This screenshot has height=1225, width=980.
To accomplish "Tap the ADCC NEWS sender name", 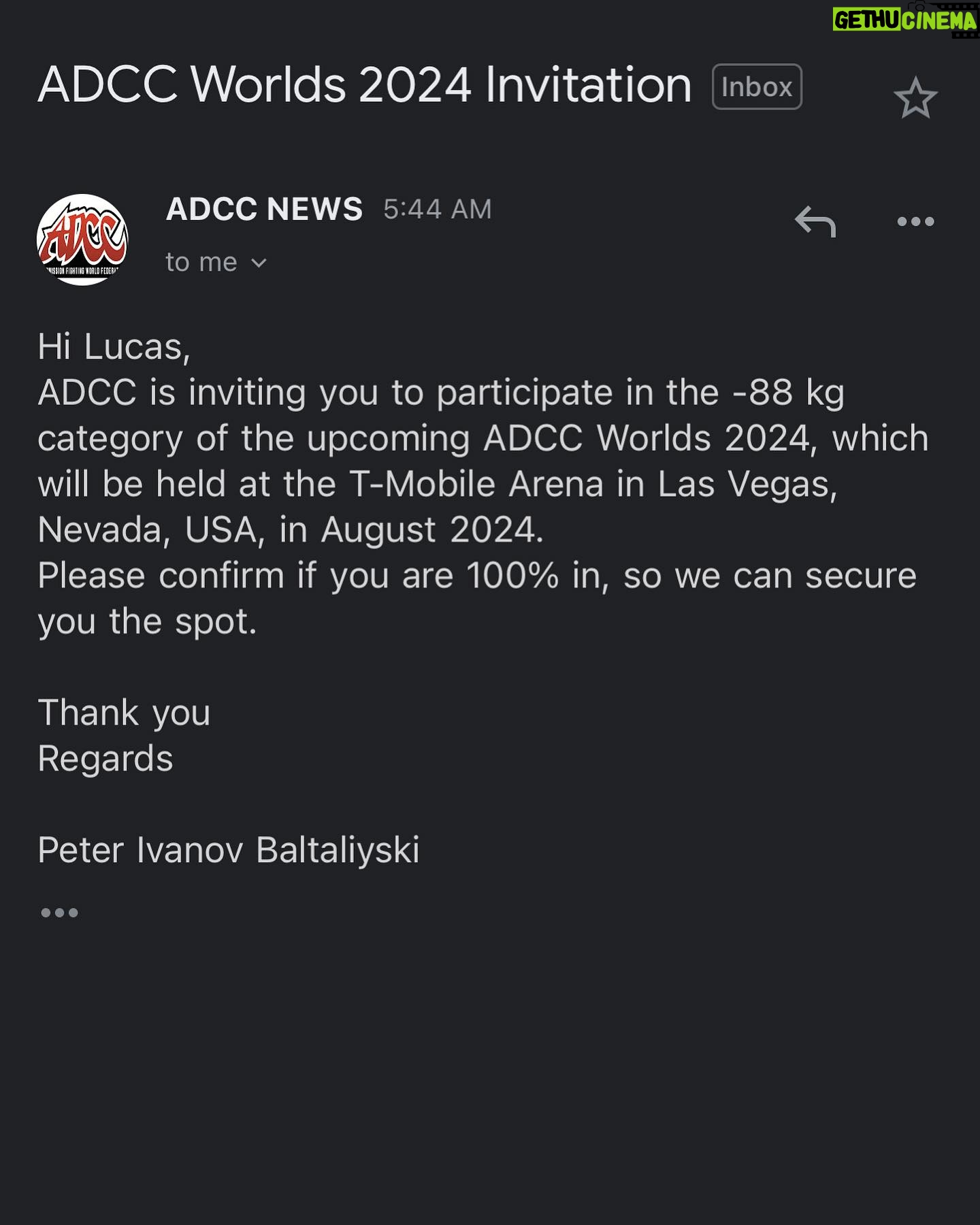I will (264, 209).
